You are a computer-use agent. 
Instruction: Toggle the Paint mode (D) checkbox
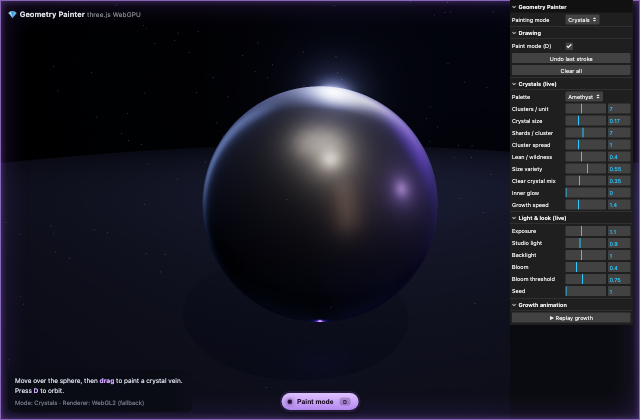[x=569, y=46]
